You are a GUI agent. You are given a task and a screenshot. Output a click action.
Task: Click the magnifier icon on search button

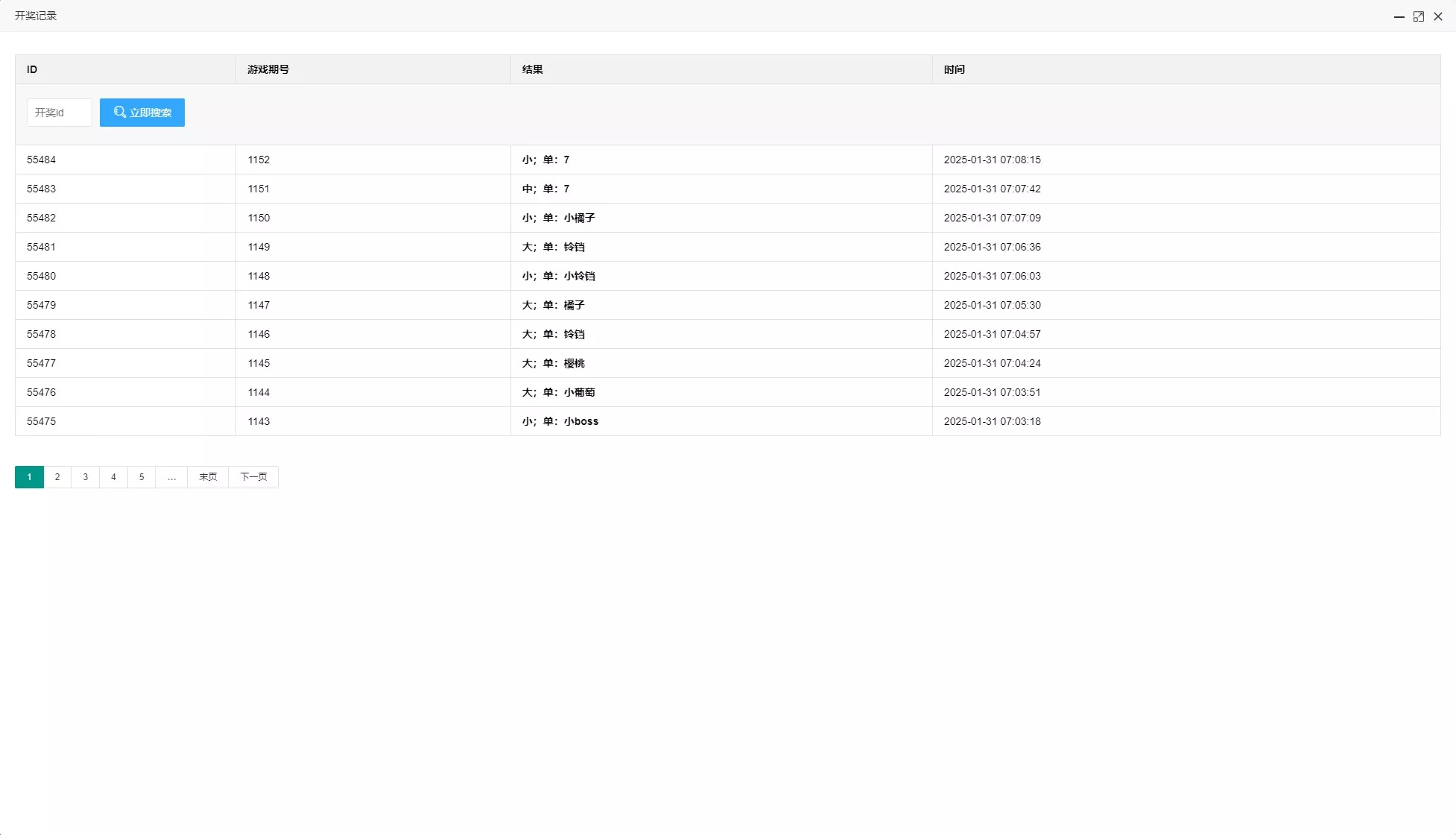click(119, 112)
